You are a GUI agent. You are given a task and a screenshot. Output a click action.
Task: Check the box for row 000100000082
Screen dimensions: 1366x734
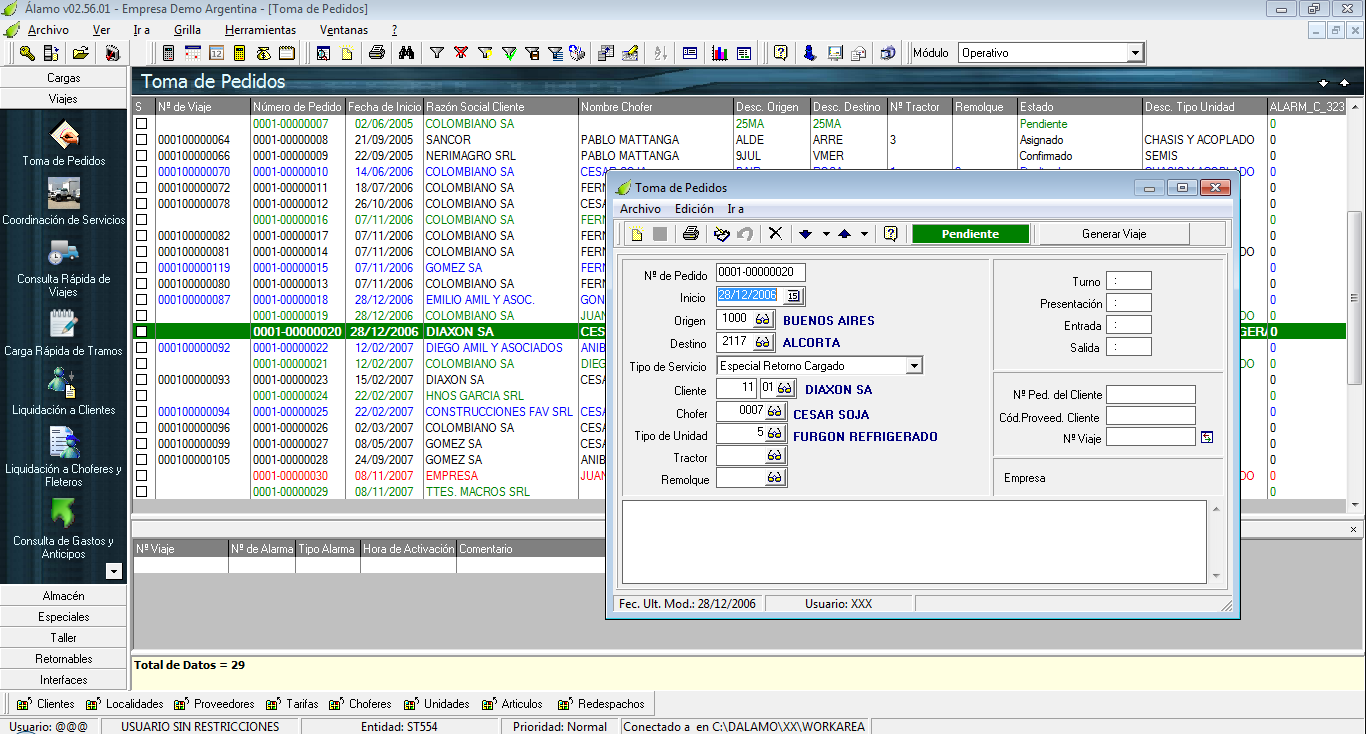[x=141, y=236]
